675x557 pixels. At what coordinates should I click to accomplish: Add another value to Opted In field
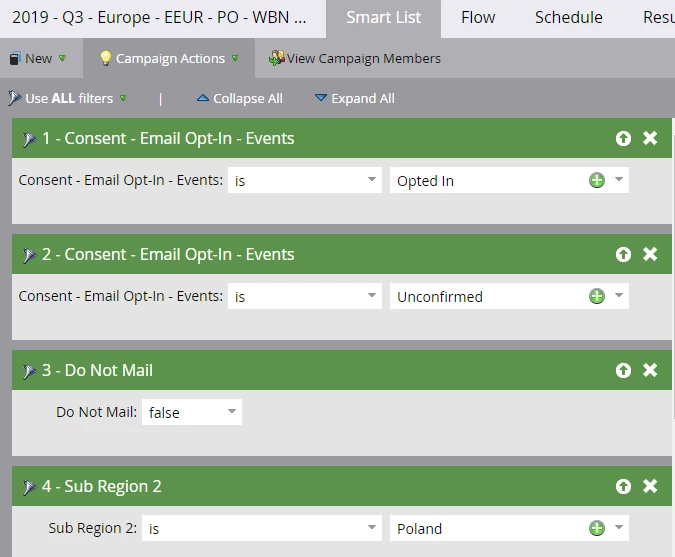coord(597,180)
